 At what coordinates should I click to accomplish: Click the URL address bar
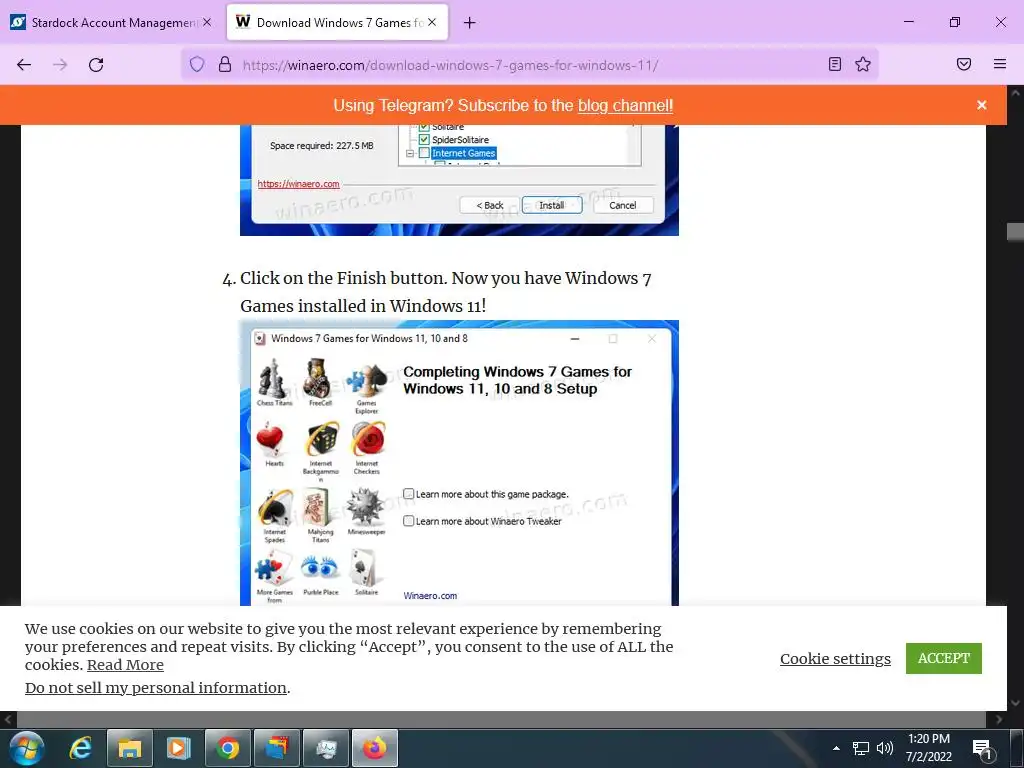529,65
